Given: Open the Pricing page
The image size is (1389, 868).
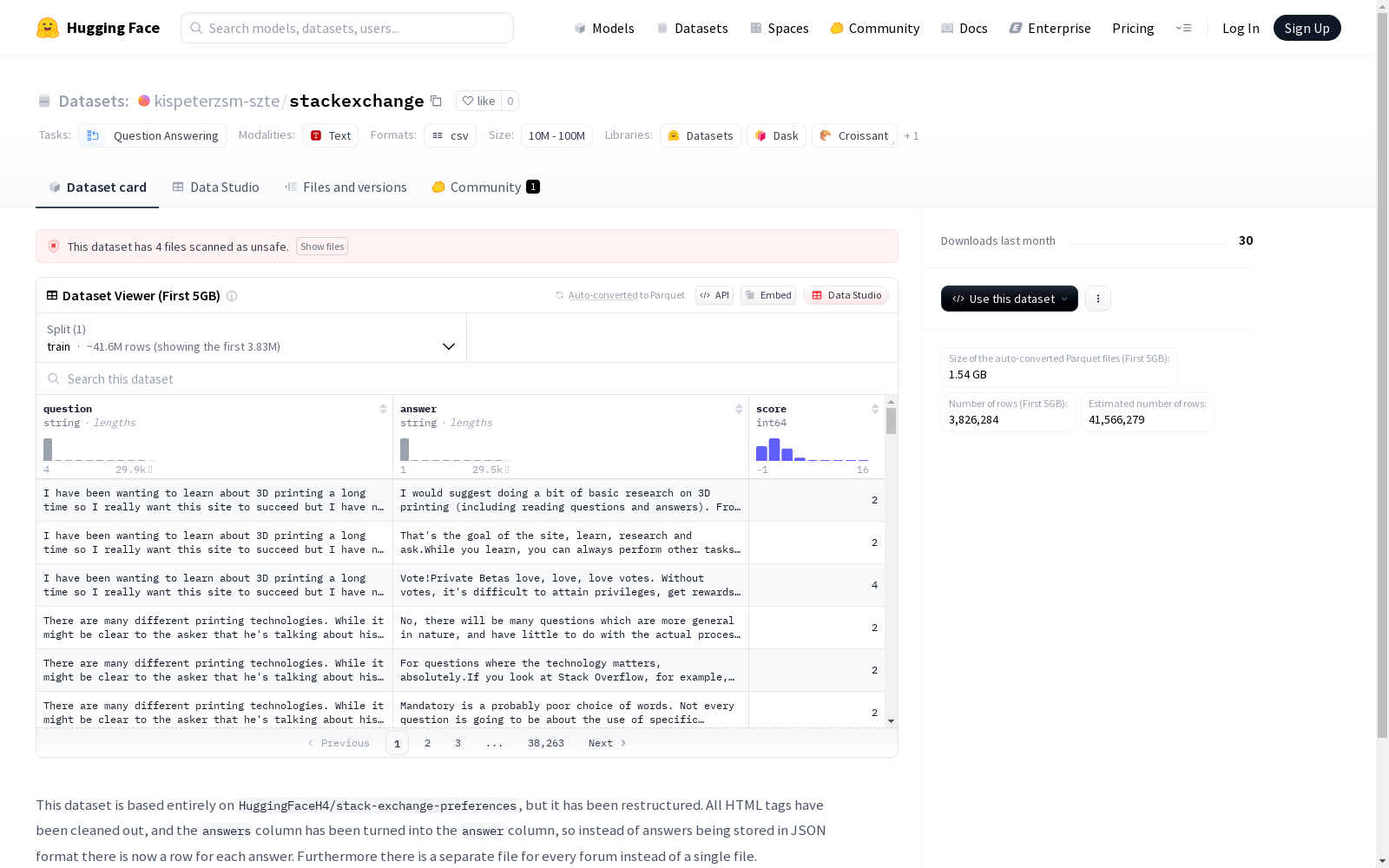Looking at the screenshot, I should (1133, 28).
